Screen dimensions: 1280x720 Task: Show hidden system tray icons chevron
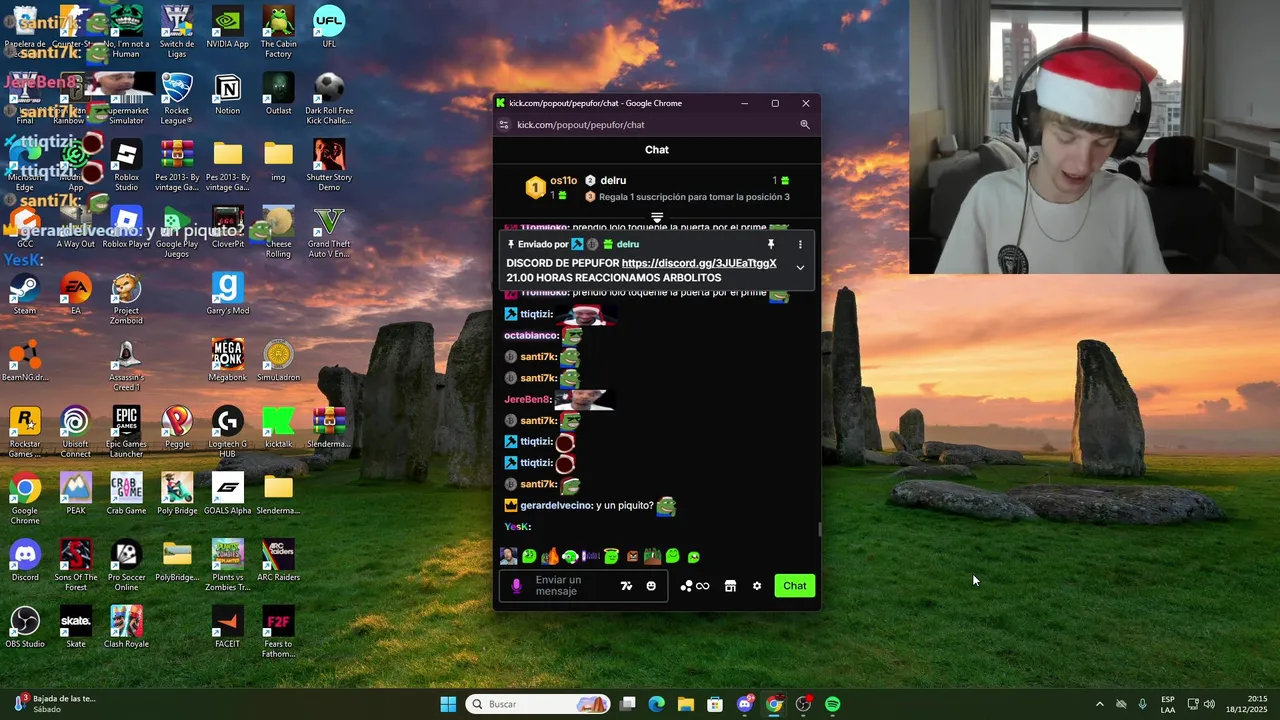1099,704
